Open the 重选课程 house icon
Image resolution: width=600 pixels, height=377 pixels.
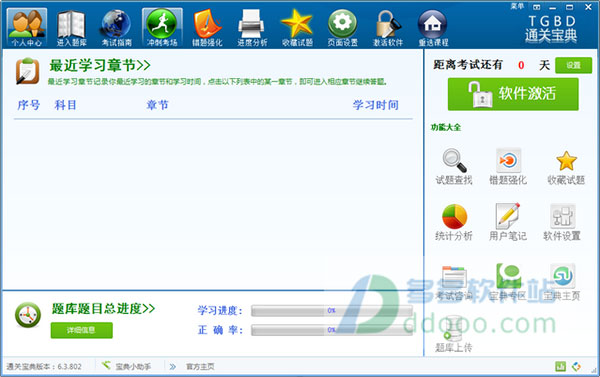pos(433,28)
